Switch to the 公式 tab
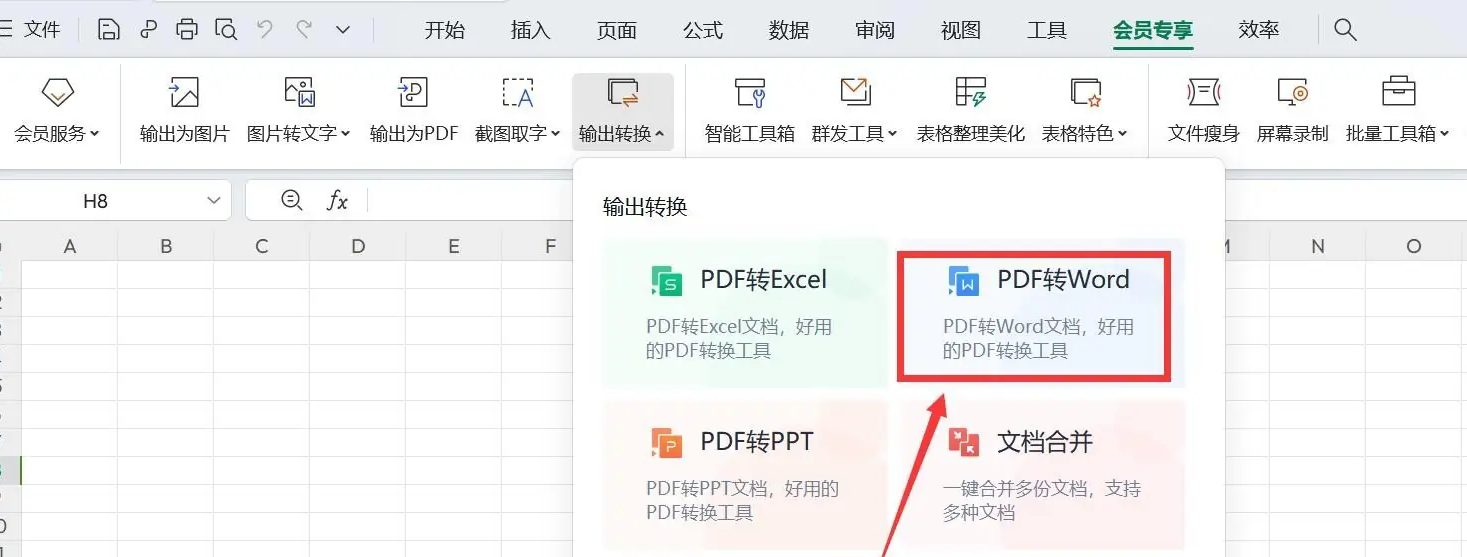Image resolution: width=1467 pixels, height=557 pixels. pyautogui.click(x=703, y=30)
